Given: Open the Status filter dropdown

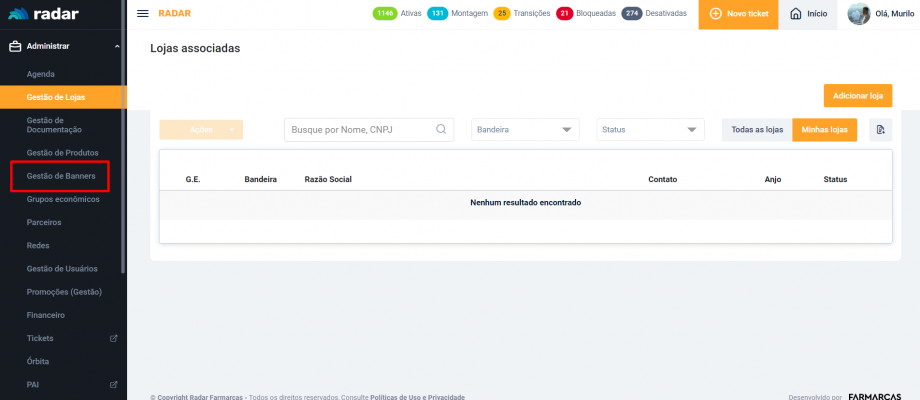Looking at the screenshot, I should [650, 130].
